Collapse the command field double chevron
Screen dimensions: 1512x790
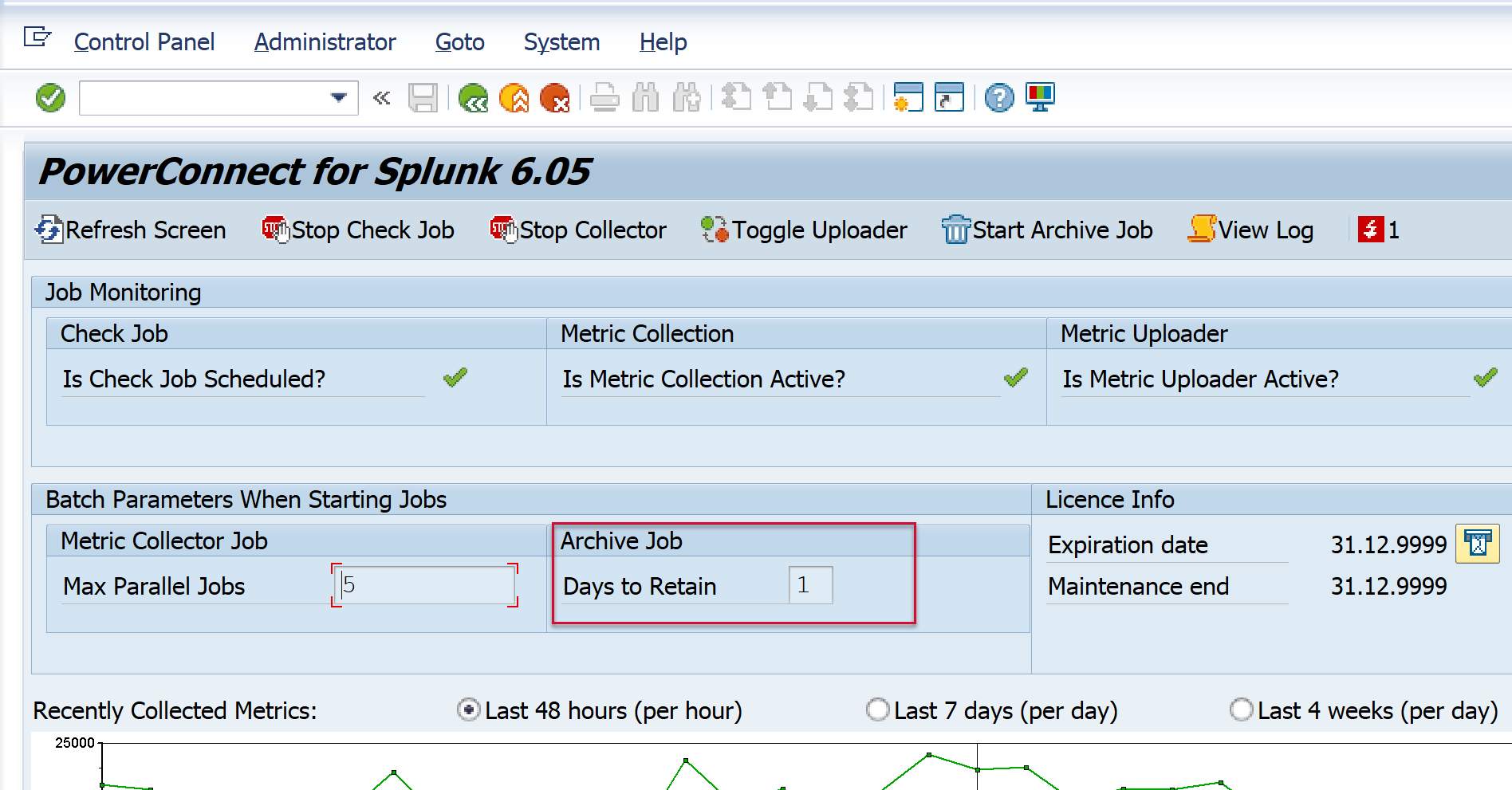tap(382, 98)
